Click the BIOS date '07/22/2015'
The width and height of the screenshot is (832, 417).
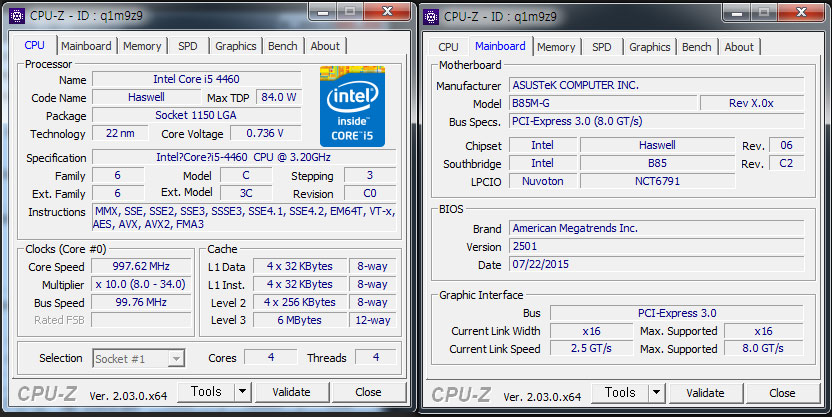tap(656, 264)
